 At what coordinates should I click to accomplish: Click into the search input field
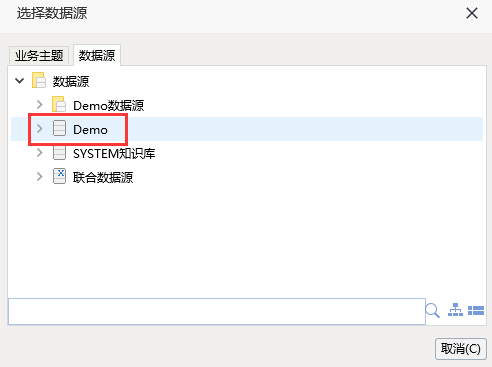pos(217,311)
